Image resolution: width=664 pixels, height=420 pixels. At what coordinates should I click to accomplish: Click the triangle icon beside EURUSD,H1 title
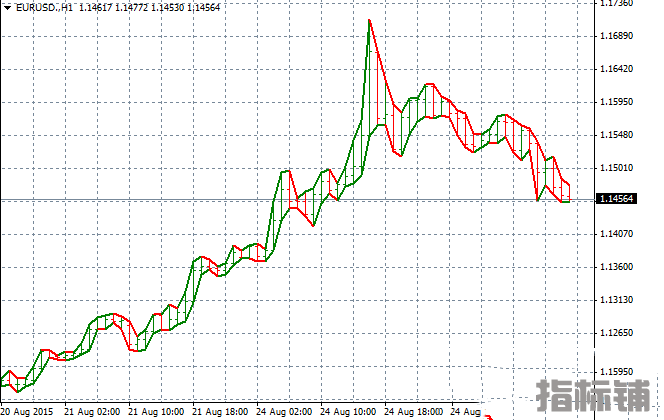tap(7, 7)
